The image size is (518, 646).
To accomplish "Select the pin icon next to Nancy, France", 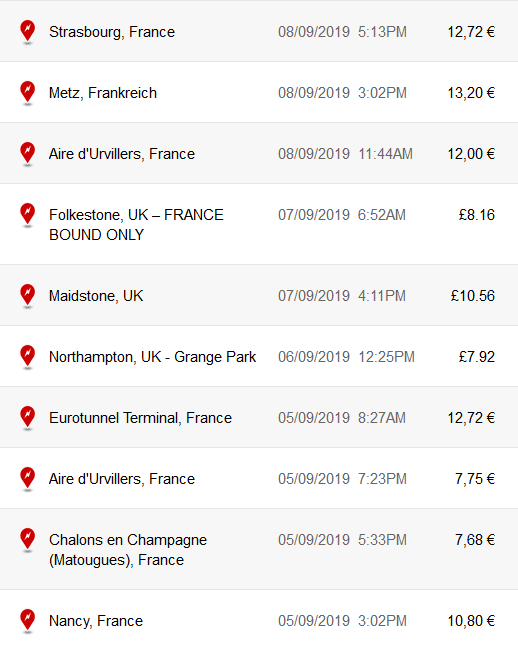I will pyautogui.click(x=28, y=620).
